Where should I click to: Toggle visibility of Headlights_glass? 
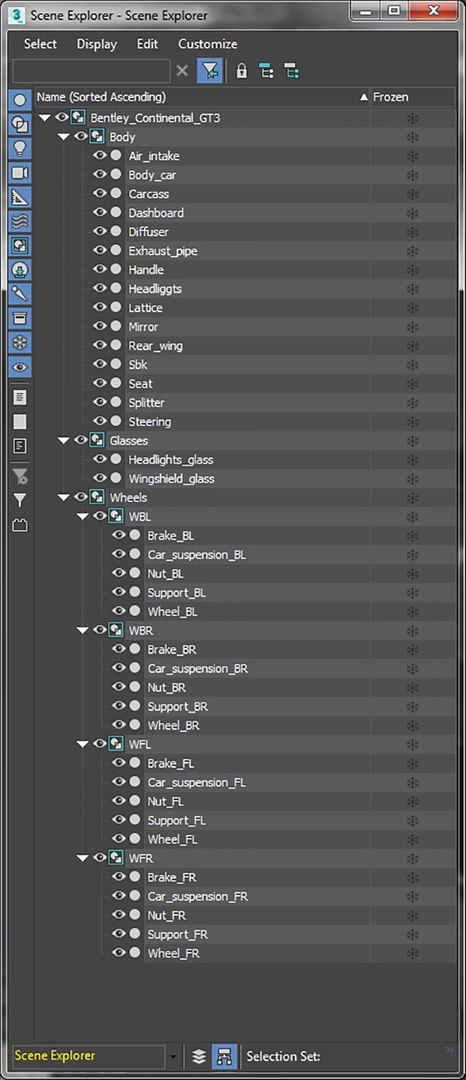(x=100, y=459)
